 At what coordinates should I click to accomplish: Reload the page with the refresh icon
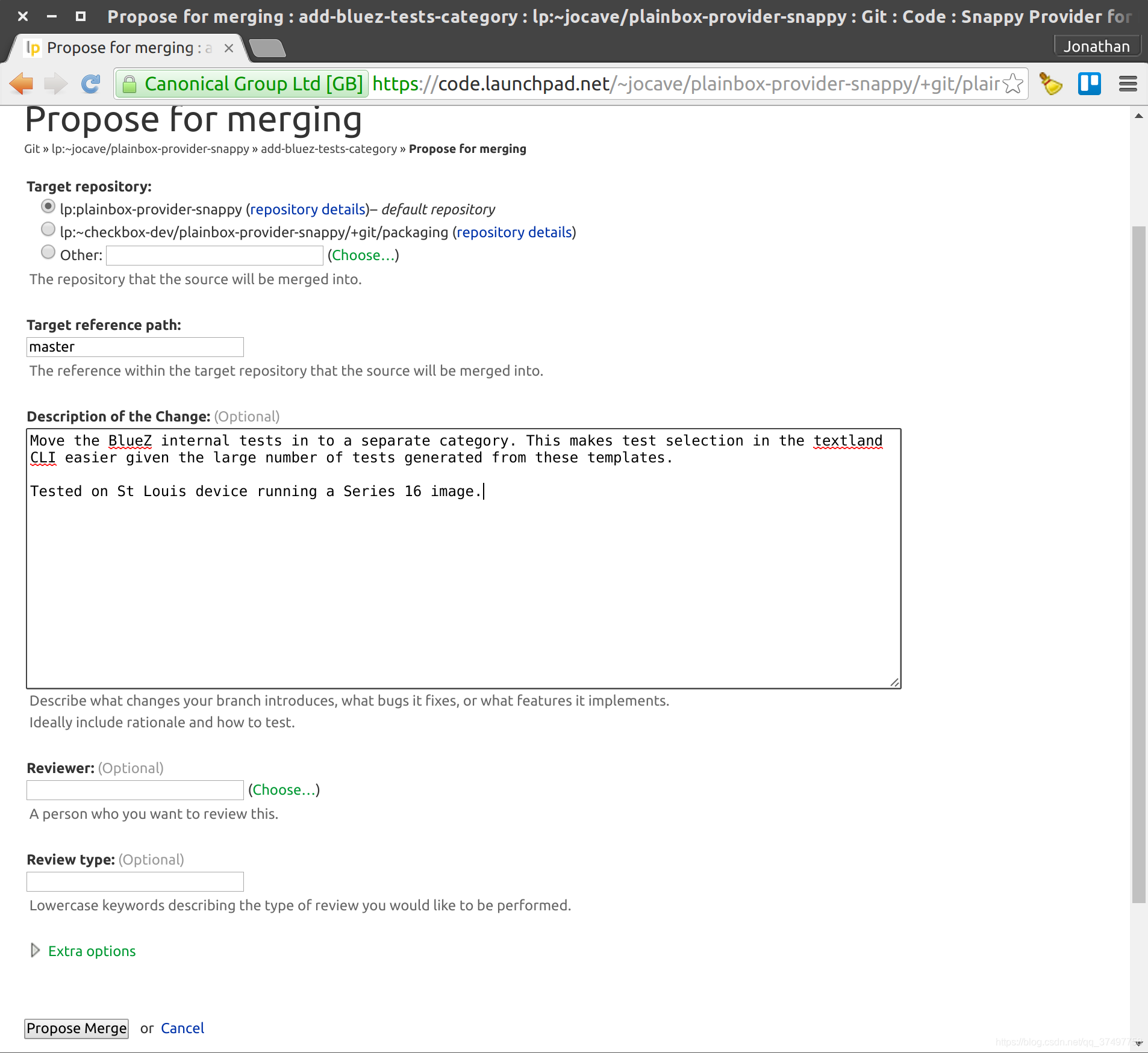click(90, 84)
